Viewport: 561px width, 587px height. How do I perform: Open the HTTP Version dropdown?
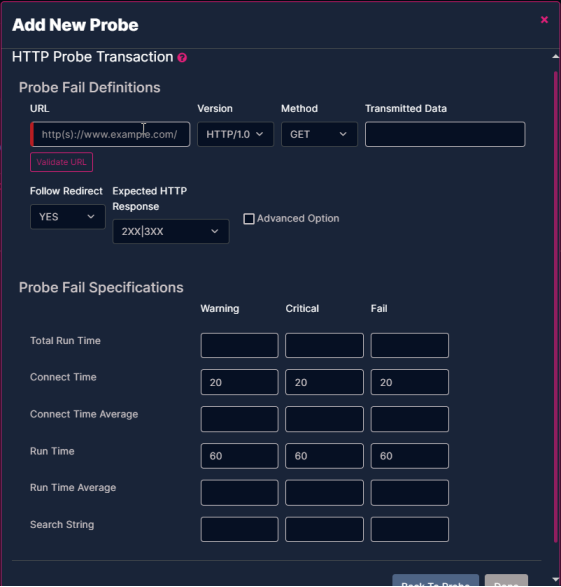point(235,134)
